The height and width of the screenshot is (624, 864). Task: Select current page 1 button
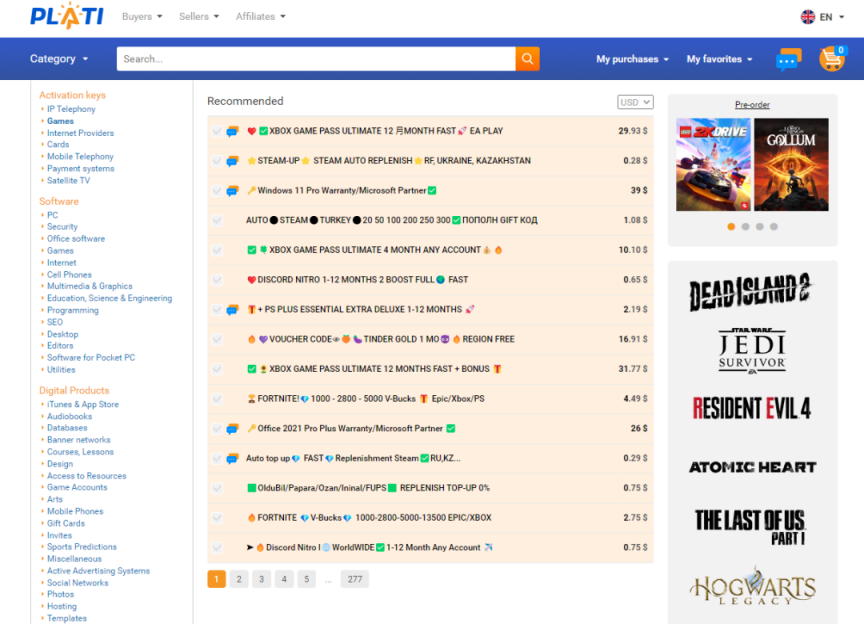tap(217, 579)
